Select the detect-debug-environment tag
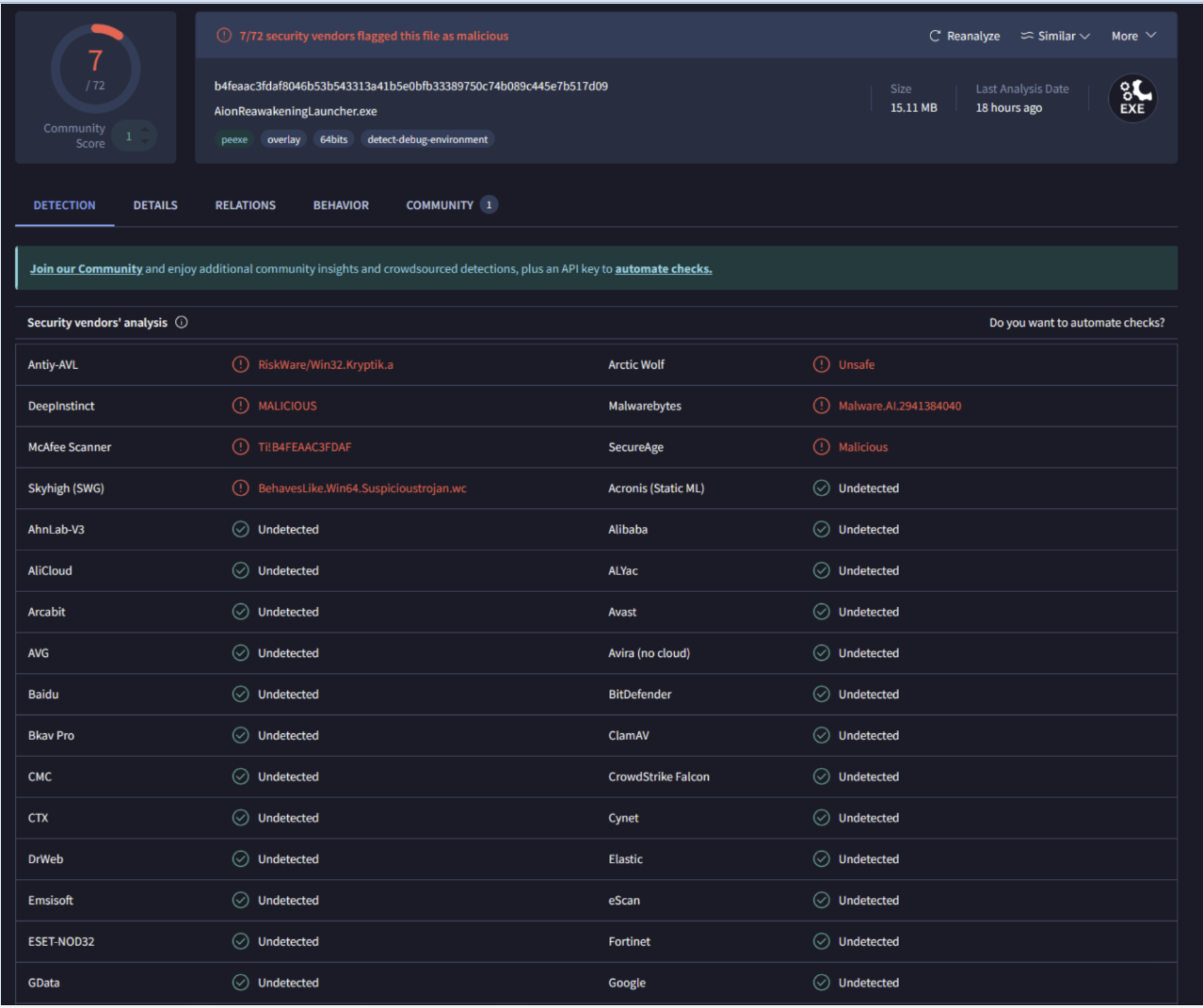Screen dimensions: 1203x1008 [427, 139]
